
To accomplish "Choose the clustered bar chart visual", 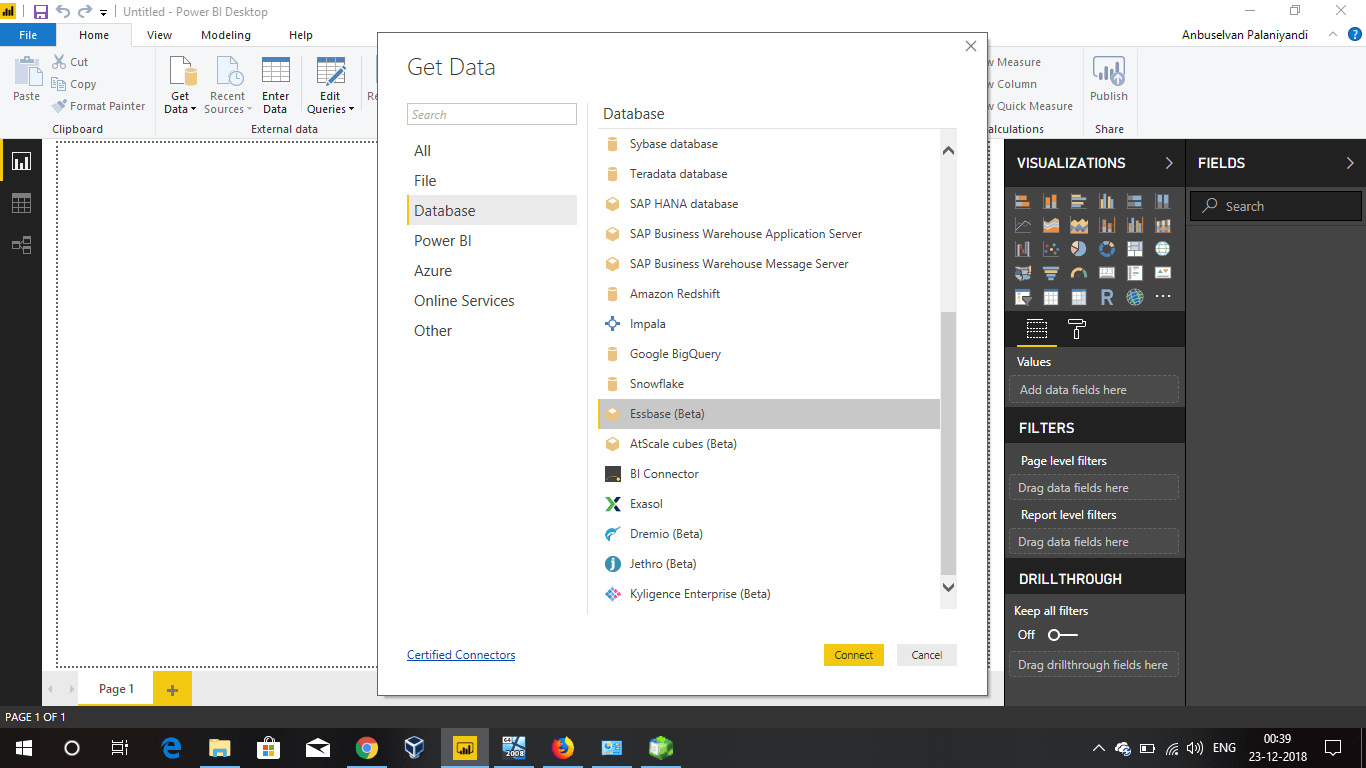I will pyautogui.click(x=1079, y=201).
